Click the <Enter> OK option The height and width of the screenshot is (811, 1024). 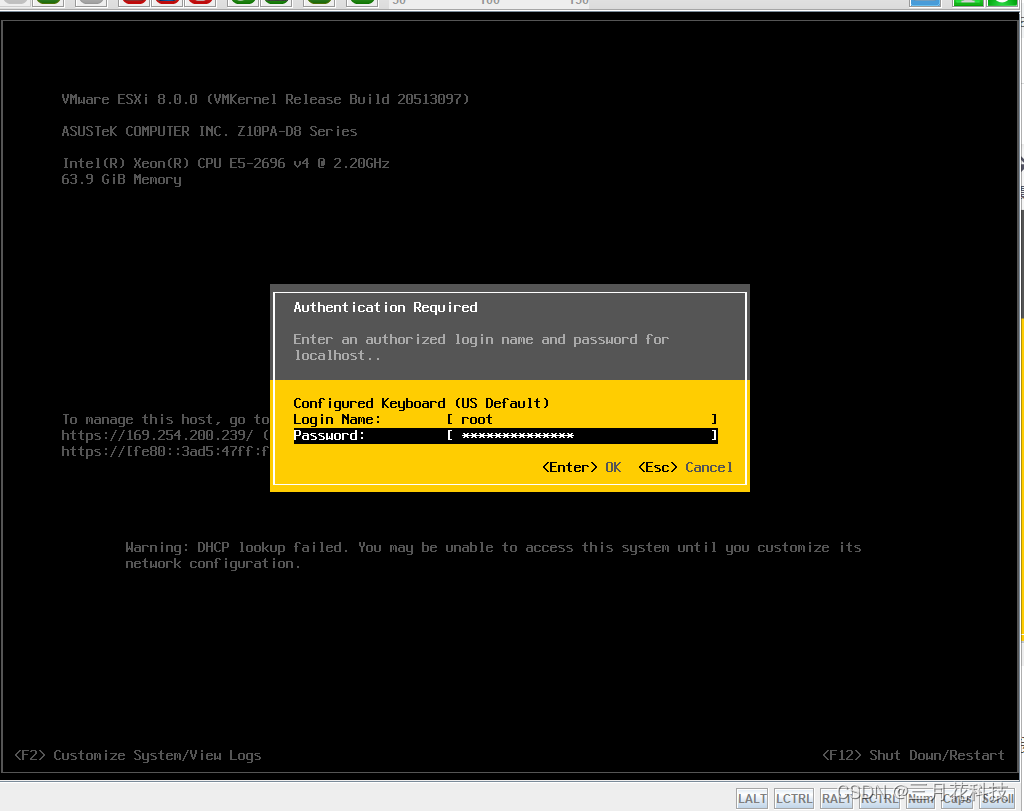581,468
